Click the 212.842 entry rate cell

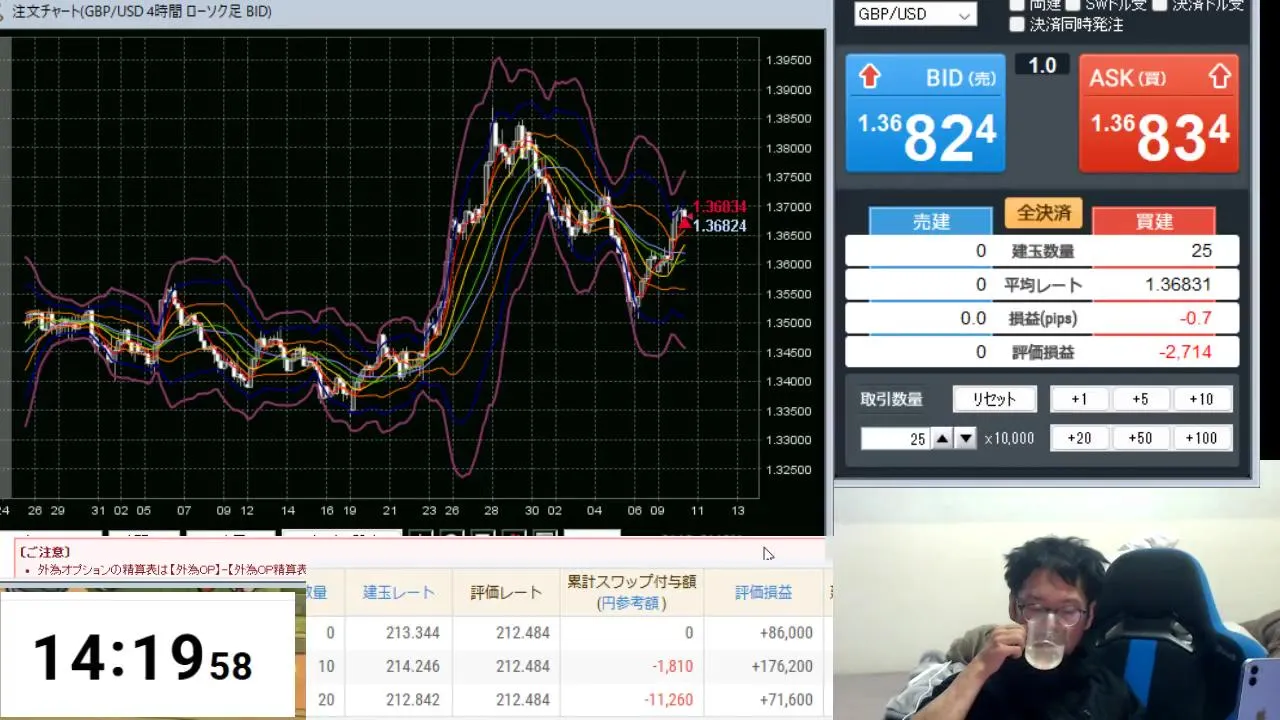pyautogui.click(x=412, y=700)
